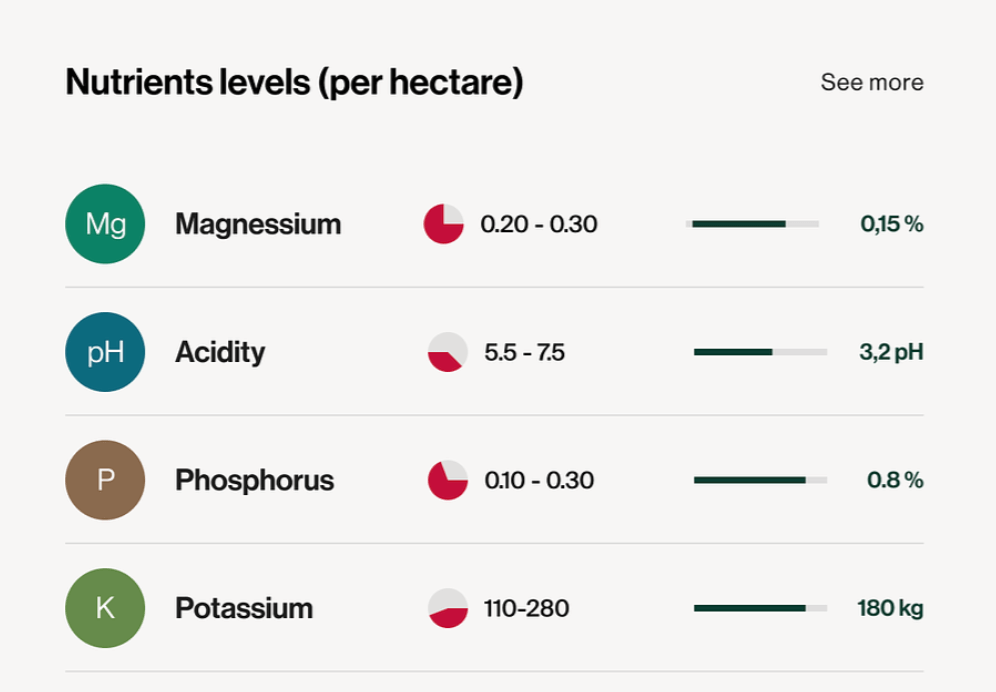Open the See more link
Image resolution: width=996 pixels, height=692 pixels.
point(872,82)
